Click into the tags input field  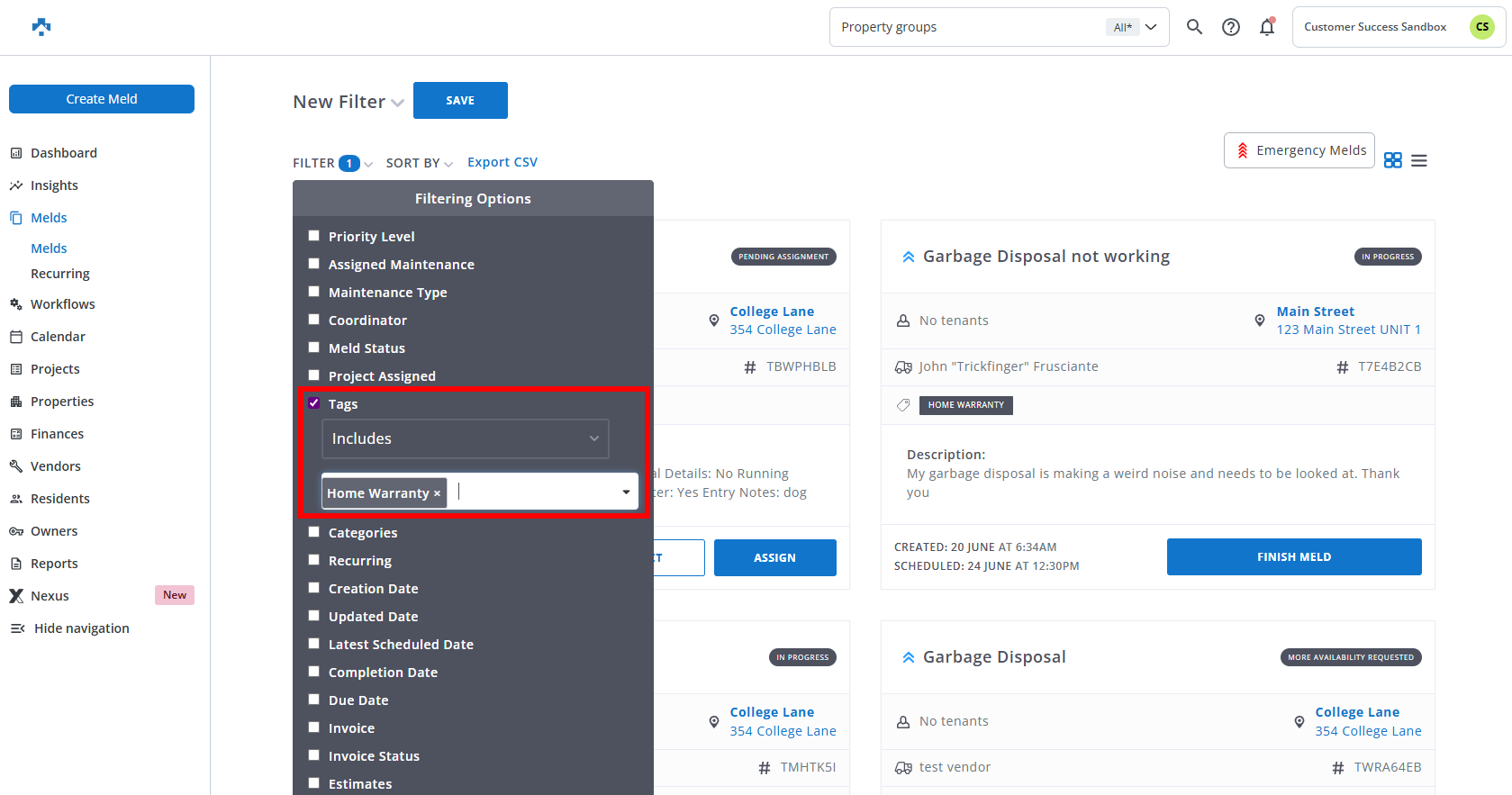click(536, 492)
